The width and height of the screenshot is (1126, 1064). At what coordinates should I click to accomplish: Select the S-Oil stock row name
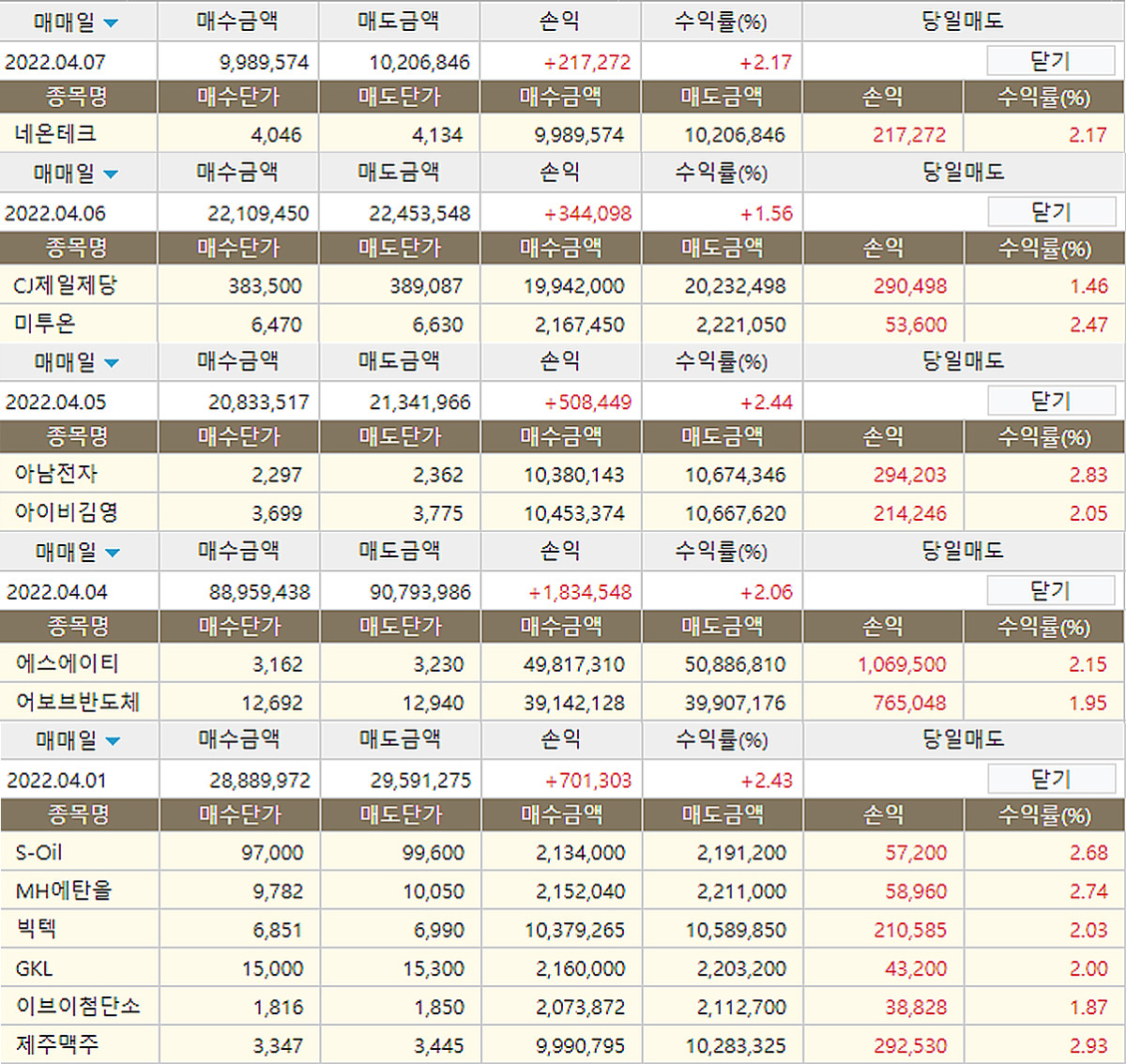pyautogui.click(x=38, y=853)
